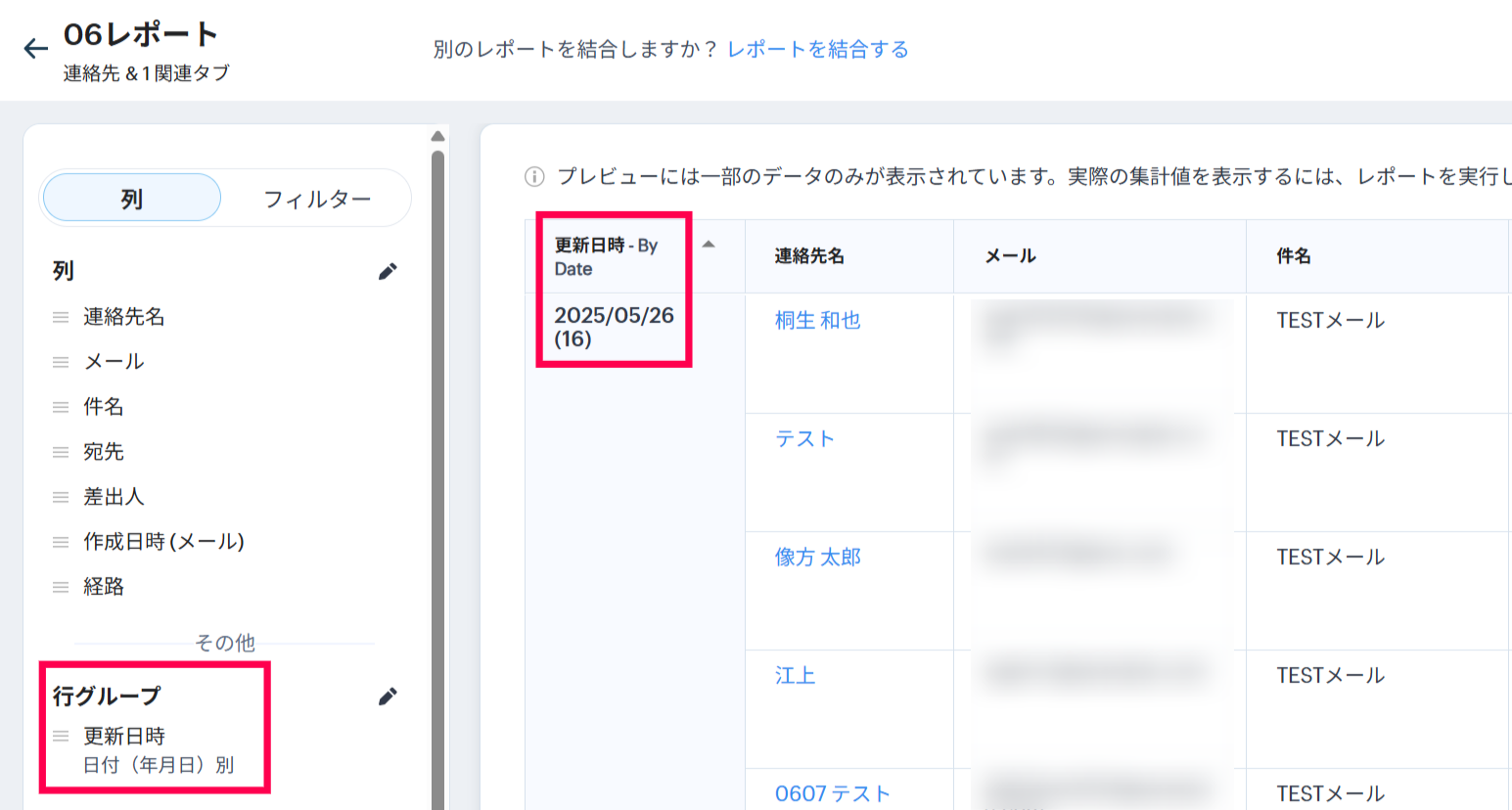Toggle sort arrow on 更新日時 column header
Image resolution: width=1512 pixels, height=810 pixels.
[709, 245]
